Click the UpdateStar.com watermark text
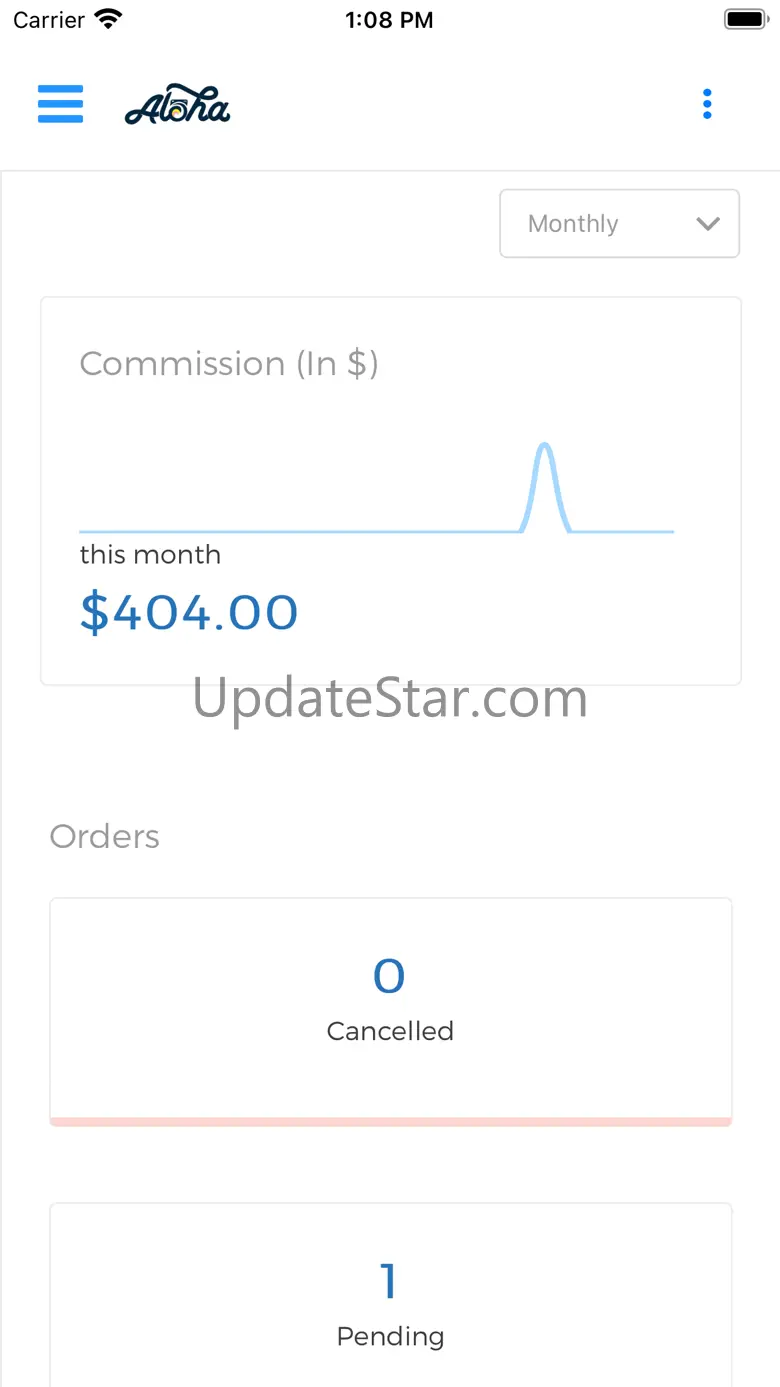Viewport: 780px width, 1387px height. (389, 698)
